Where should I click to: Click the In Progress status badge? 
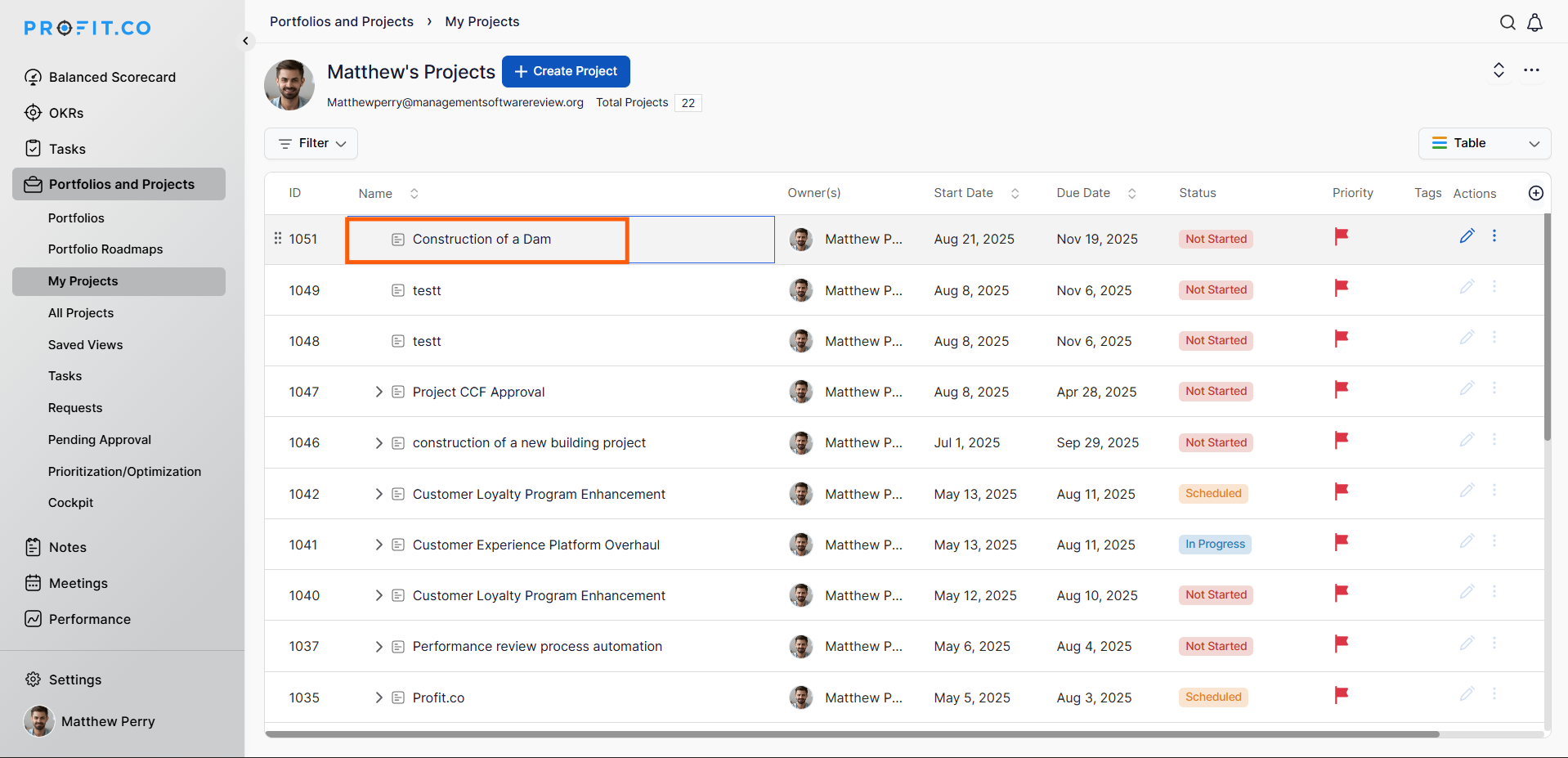pyautogui.click(x=1215, y=545)
